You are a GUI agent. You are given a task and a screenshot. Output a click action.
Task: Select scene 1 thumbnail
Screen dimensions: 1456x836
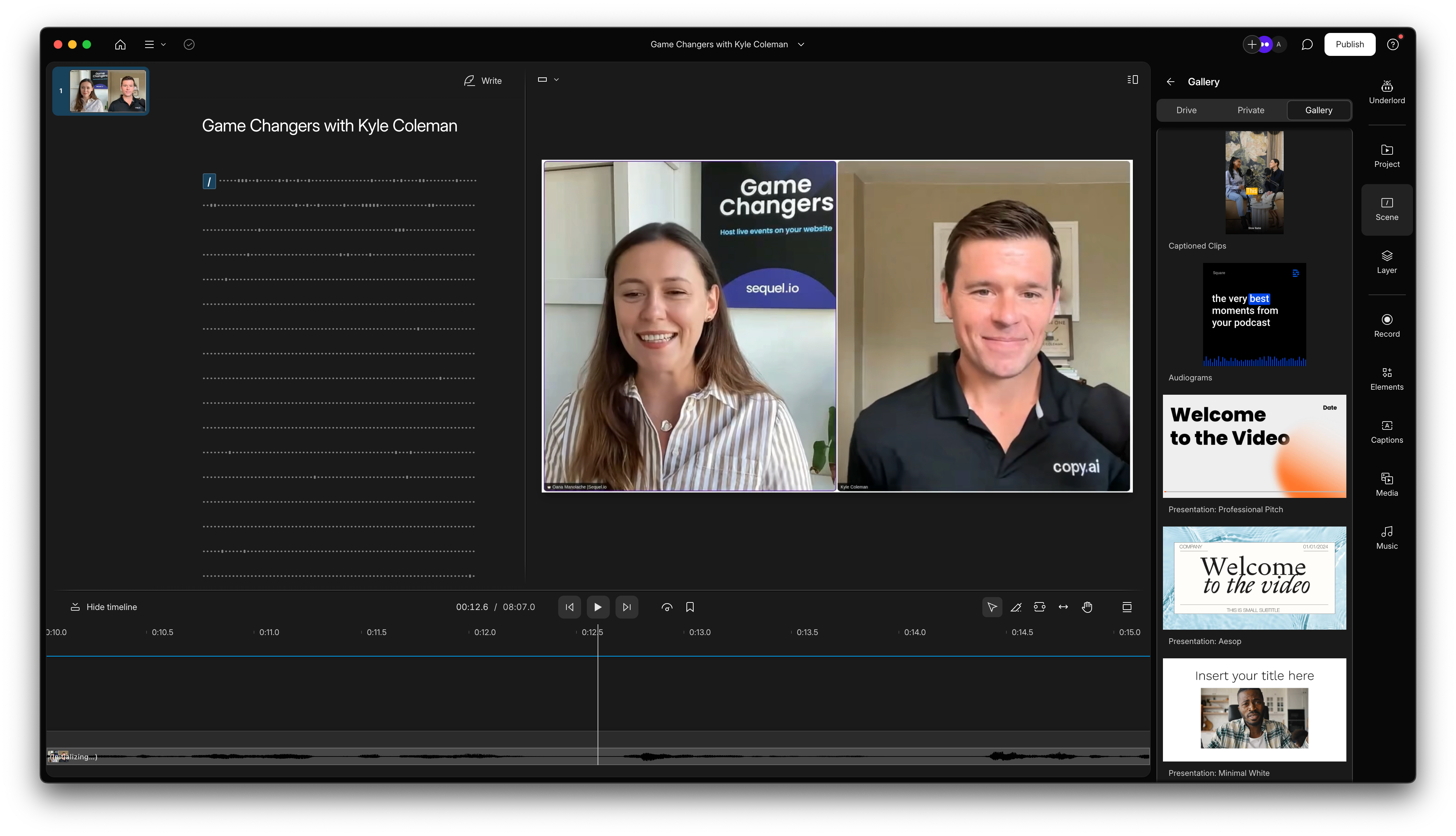click(101, 91)
